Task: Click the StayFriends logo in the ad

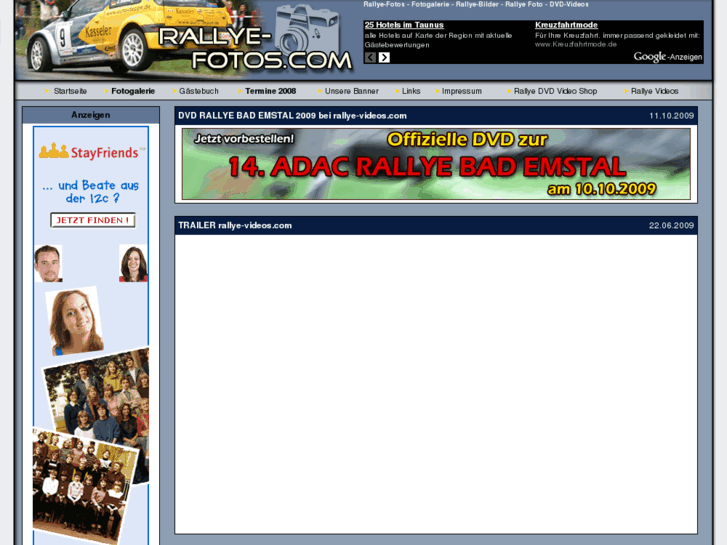Action: (x=91, y=151)
